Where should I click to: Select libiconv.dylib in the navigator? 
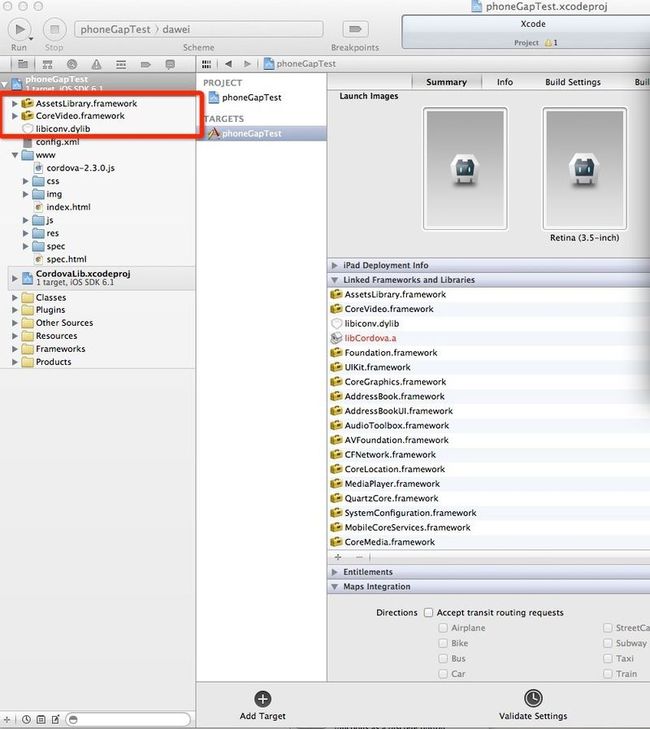(x=62, y=129)
